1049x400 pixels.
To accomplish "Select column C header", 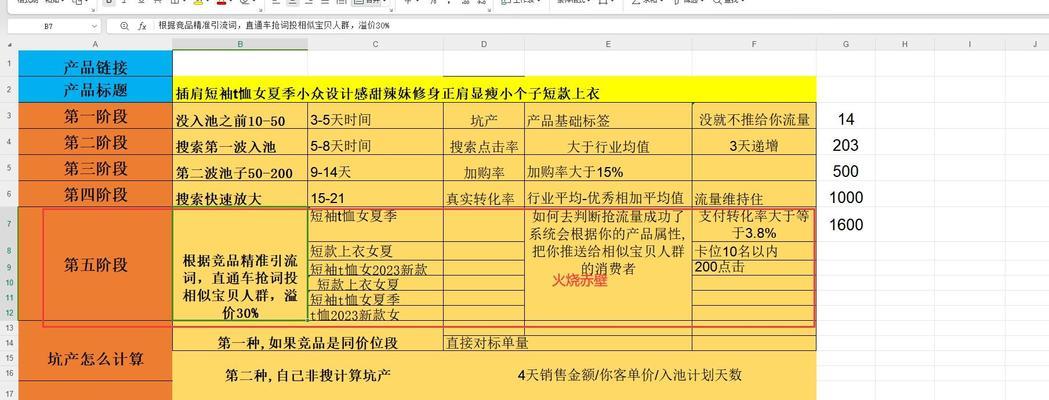I will coord(375,44).
